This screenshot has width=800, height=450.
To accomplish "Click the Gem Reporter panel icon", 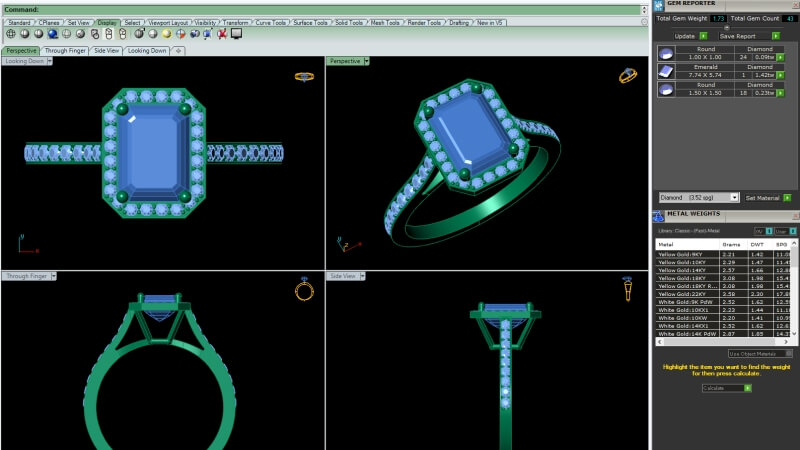I will click(x=659, y=5).
